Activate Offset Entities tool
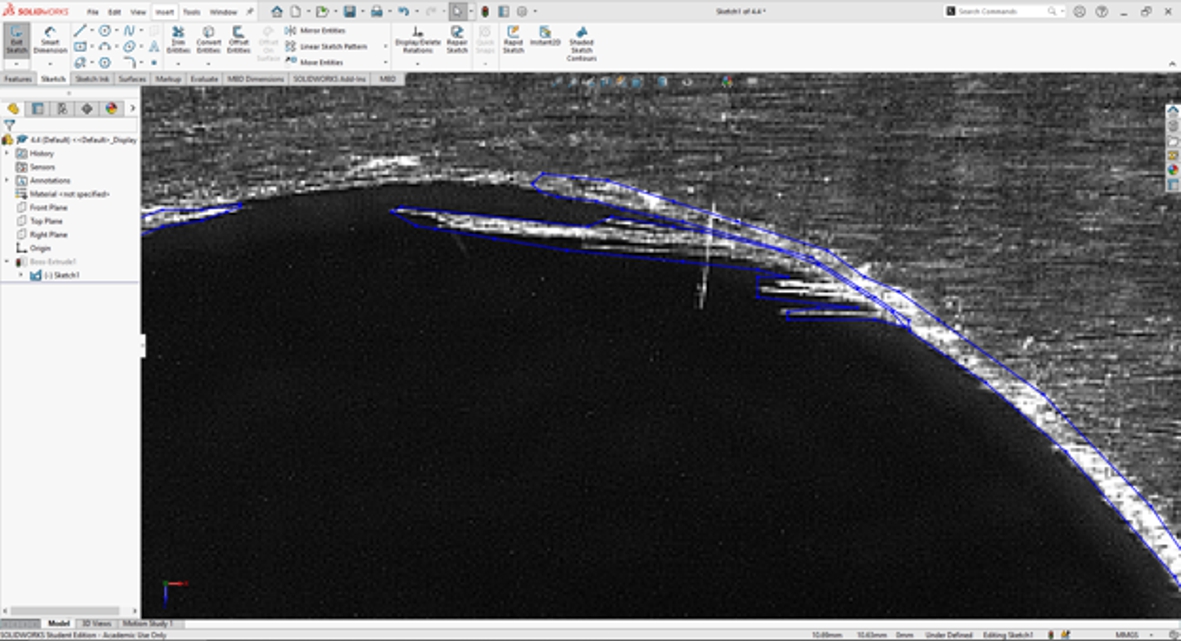Image resolution: width=1181 pixels, height=641 pixels. pyautogui.click(x=238, y=40)
